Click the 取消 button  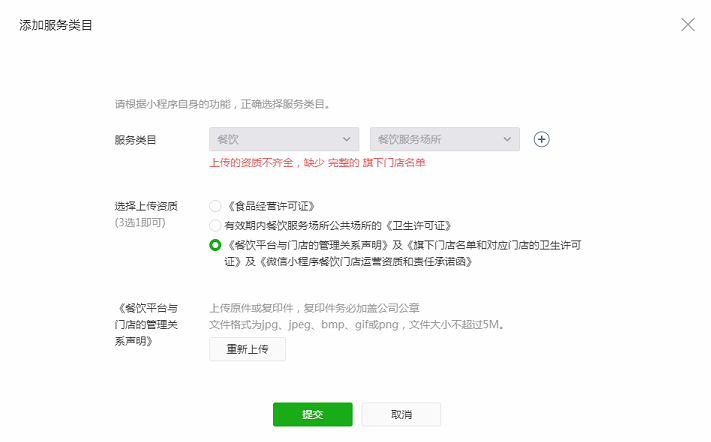[x=401, y=414]
